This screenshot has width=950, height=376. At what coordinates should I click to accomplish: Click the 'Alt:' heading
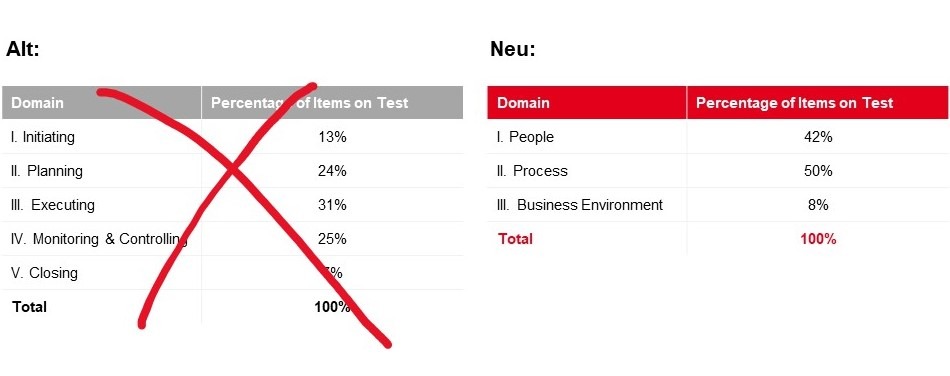click(22, 48)
